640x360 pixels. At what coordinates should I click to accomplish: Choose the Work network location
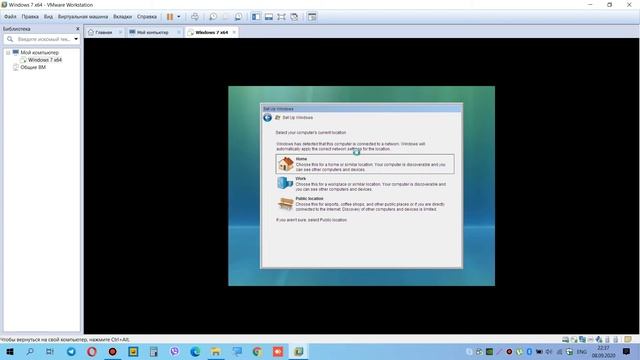click(x=365, y=184)
